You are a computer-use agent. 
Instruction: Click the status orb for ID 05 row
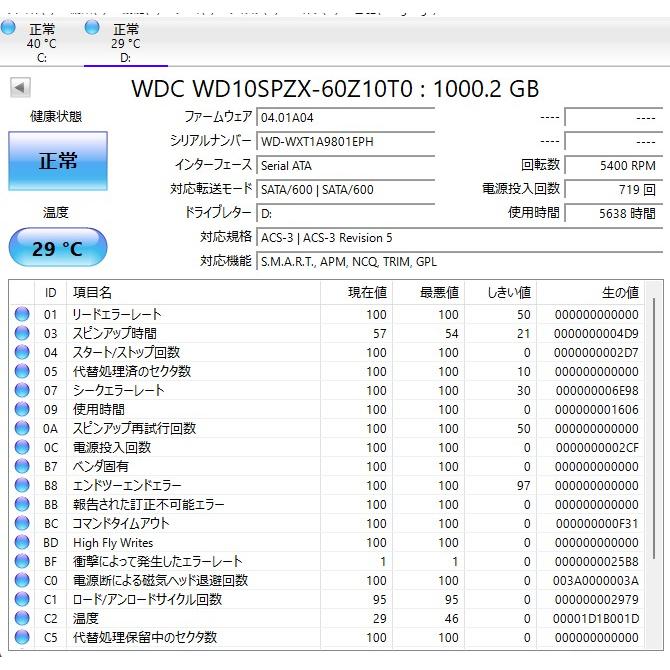click(x=22, y=371)
